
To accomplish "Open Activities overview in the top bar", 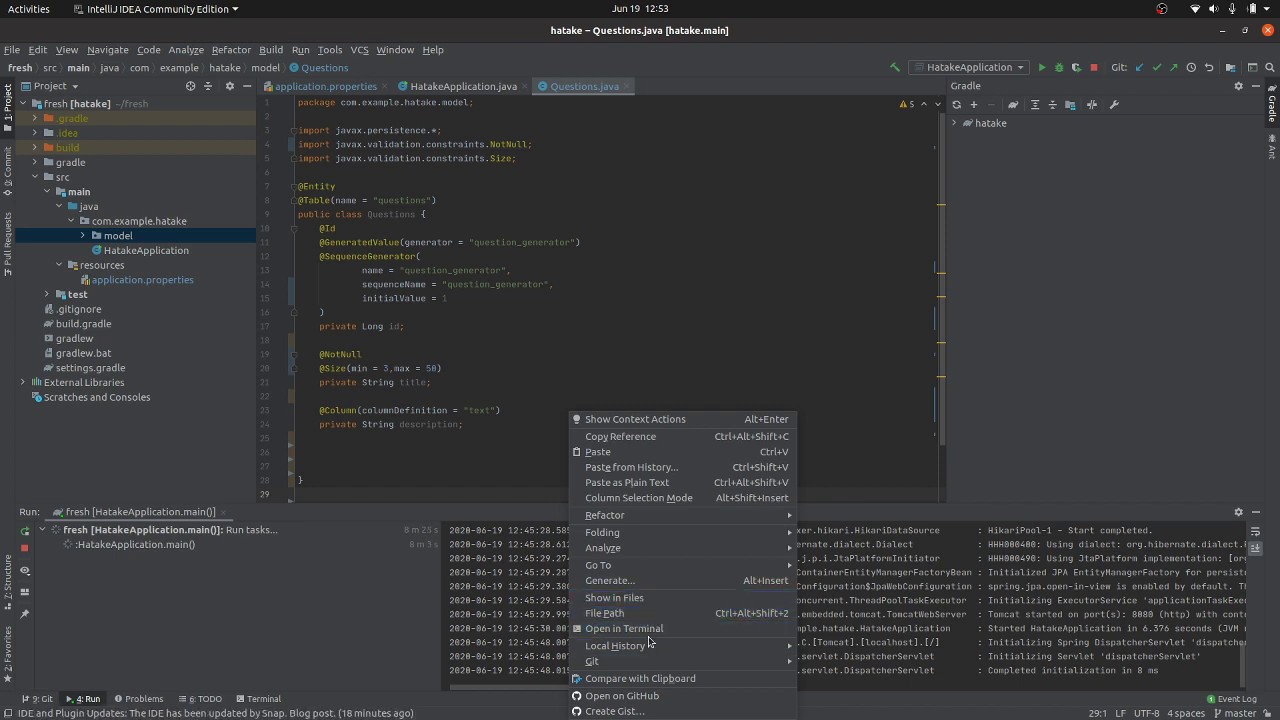I will click(x=28, y=9).
